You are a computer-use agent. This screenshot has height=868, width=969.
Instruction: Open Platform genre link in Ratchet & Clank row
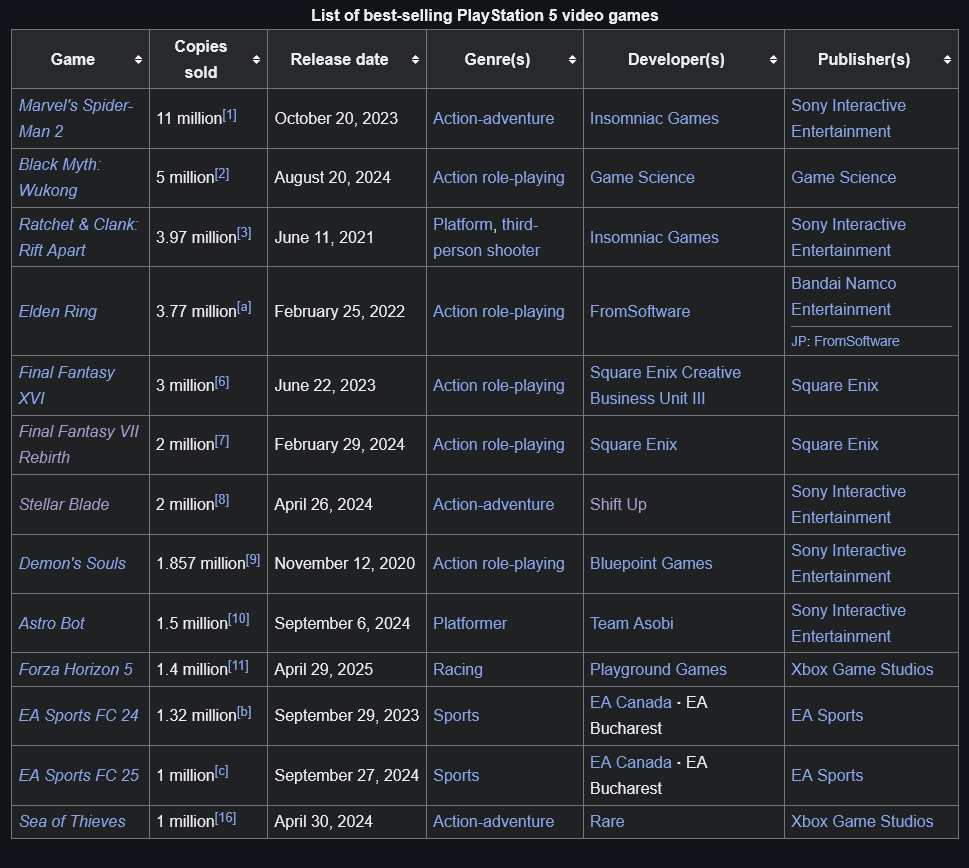click(463, 224)
